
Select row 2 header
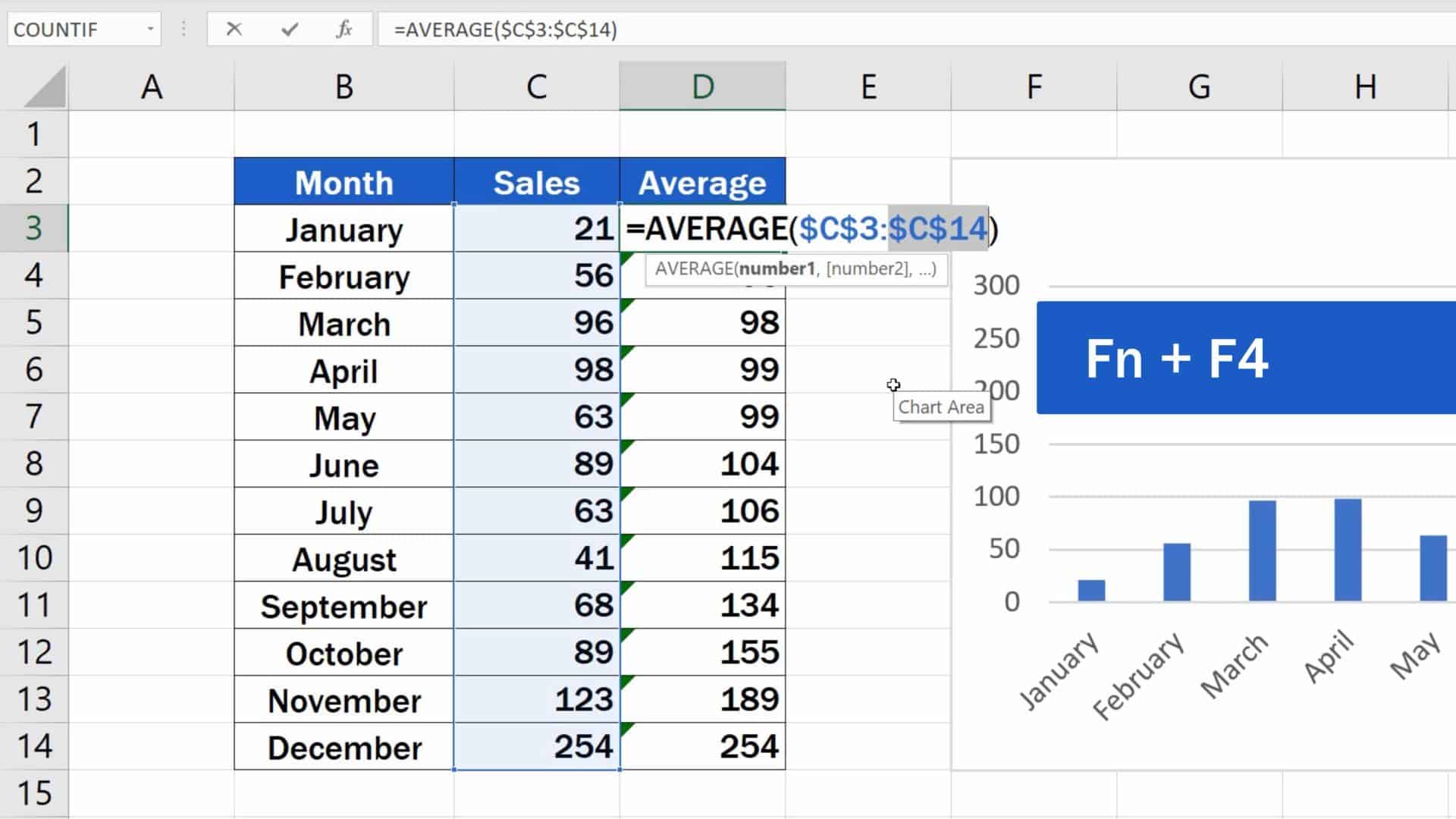click(34, 181)
